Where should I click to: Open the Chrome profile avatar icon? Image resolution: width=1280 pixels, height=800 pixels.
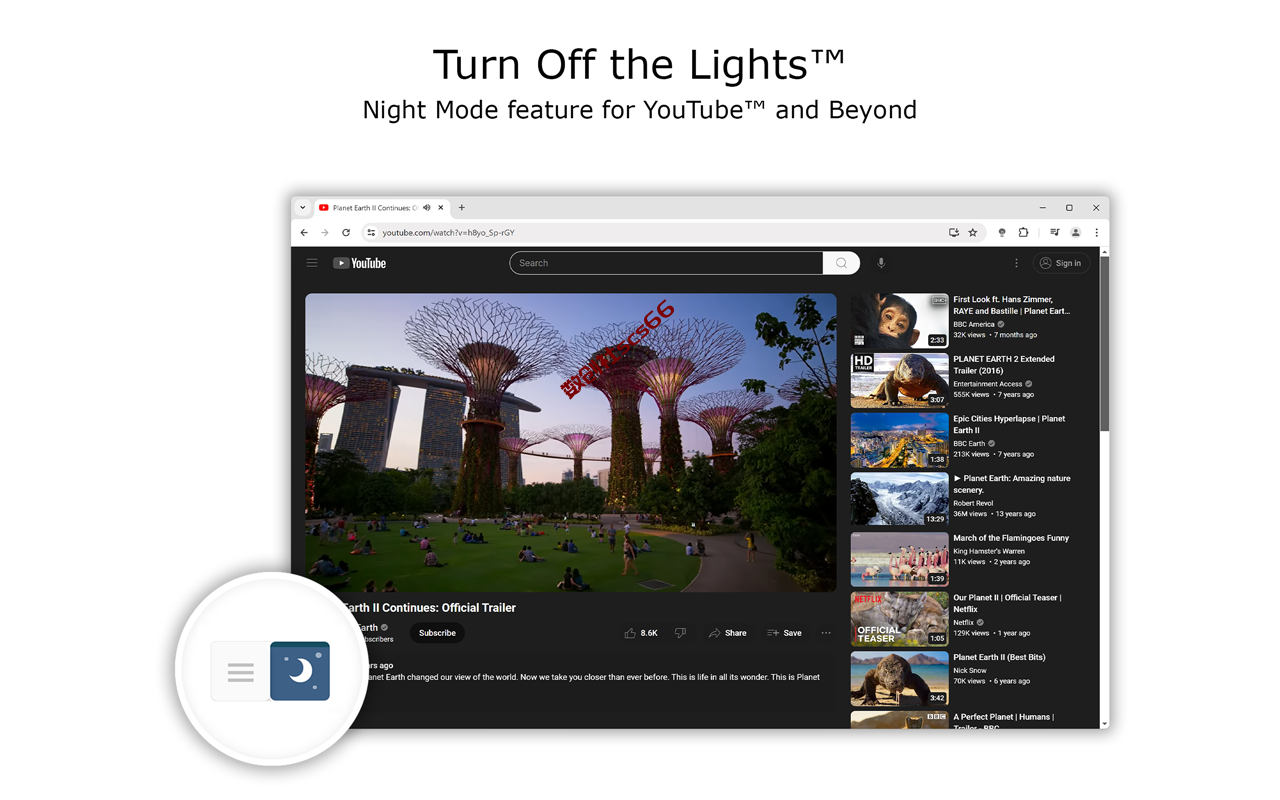[1076, 233]
